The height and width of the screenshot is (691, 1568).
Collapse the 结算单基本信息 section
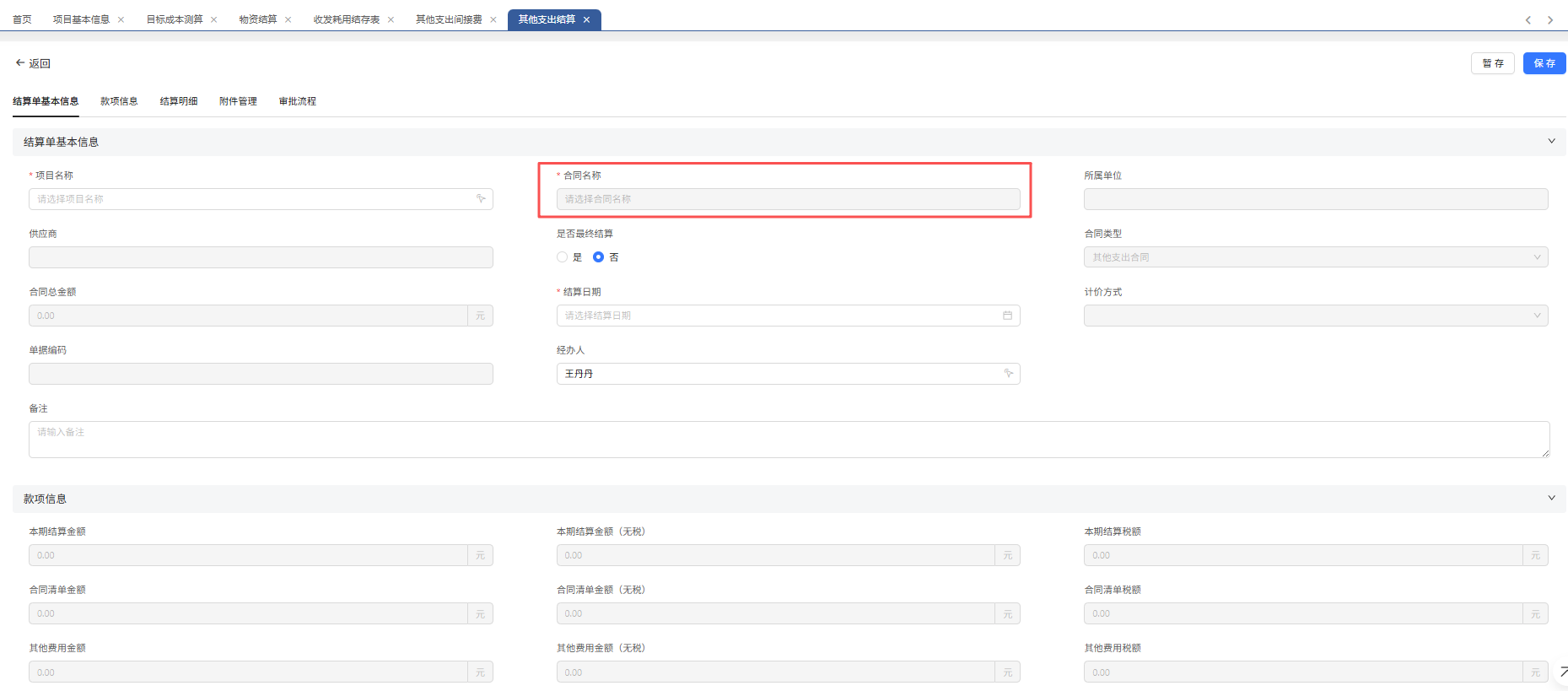pyautogui.click(x=1551, y=142)
